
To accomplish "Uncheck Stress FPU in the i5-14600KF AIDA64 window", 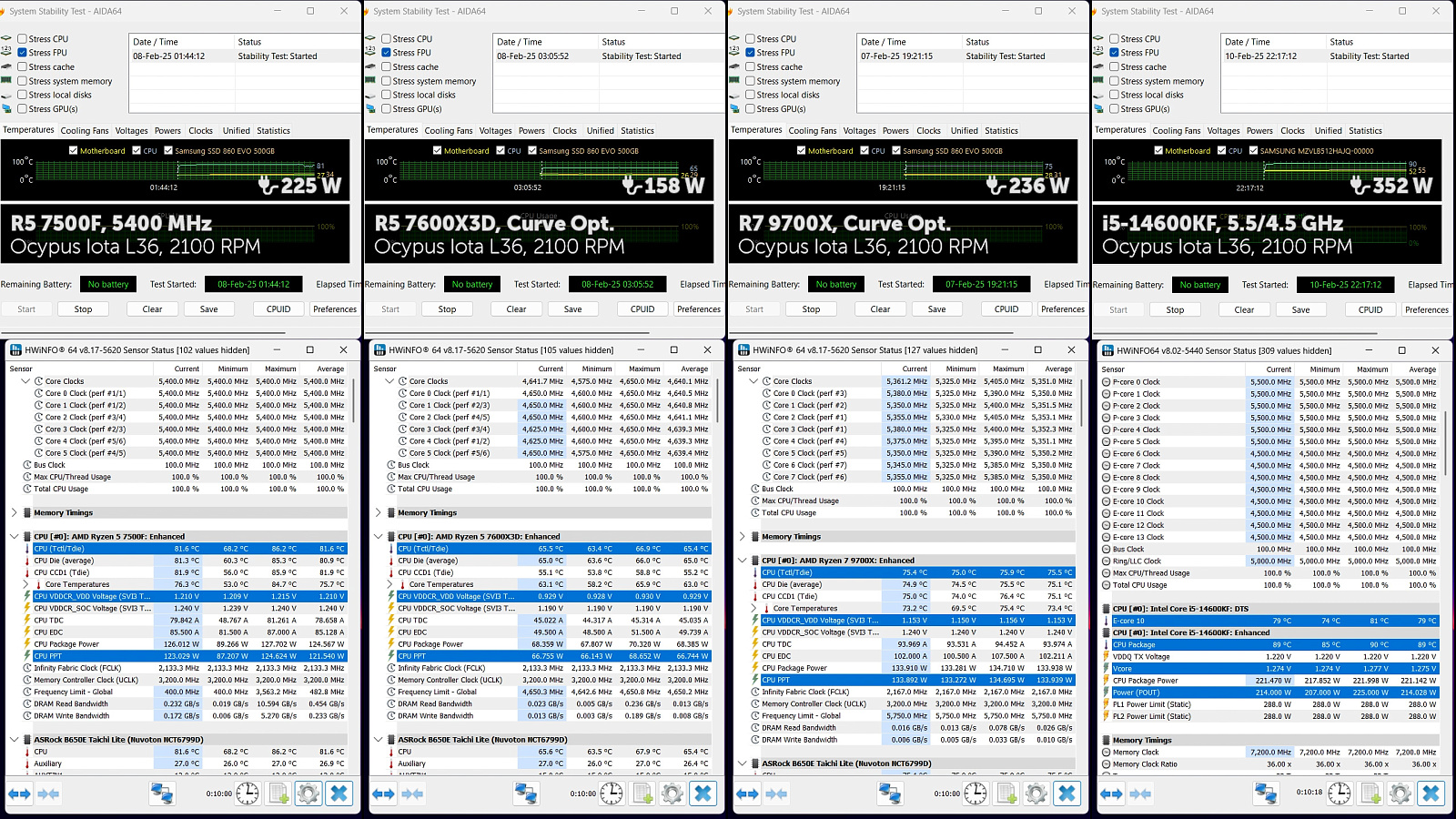I will point(1114,53).
